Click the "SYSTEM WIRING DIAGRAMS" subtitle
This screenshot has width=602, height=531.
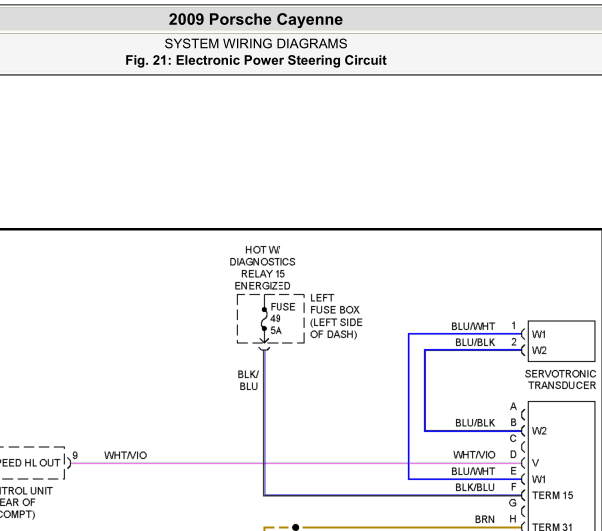click(256, 44)
